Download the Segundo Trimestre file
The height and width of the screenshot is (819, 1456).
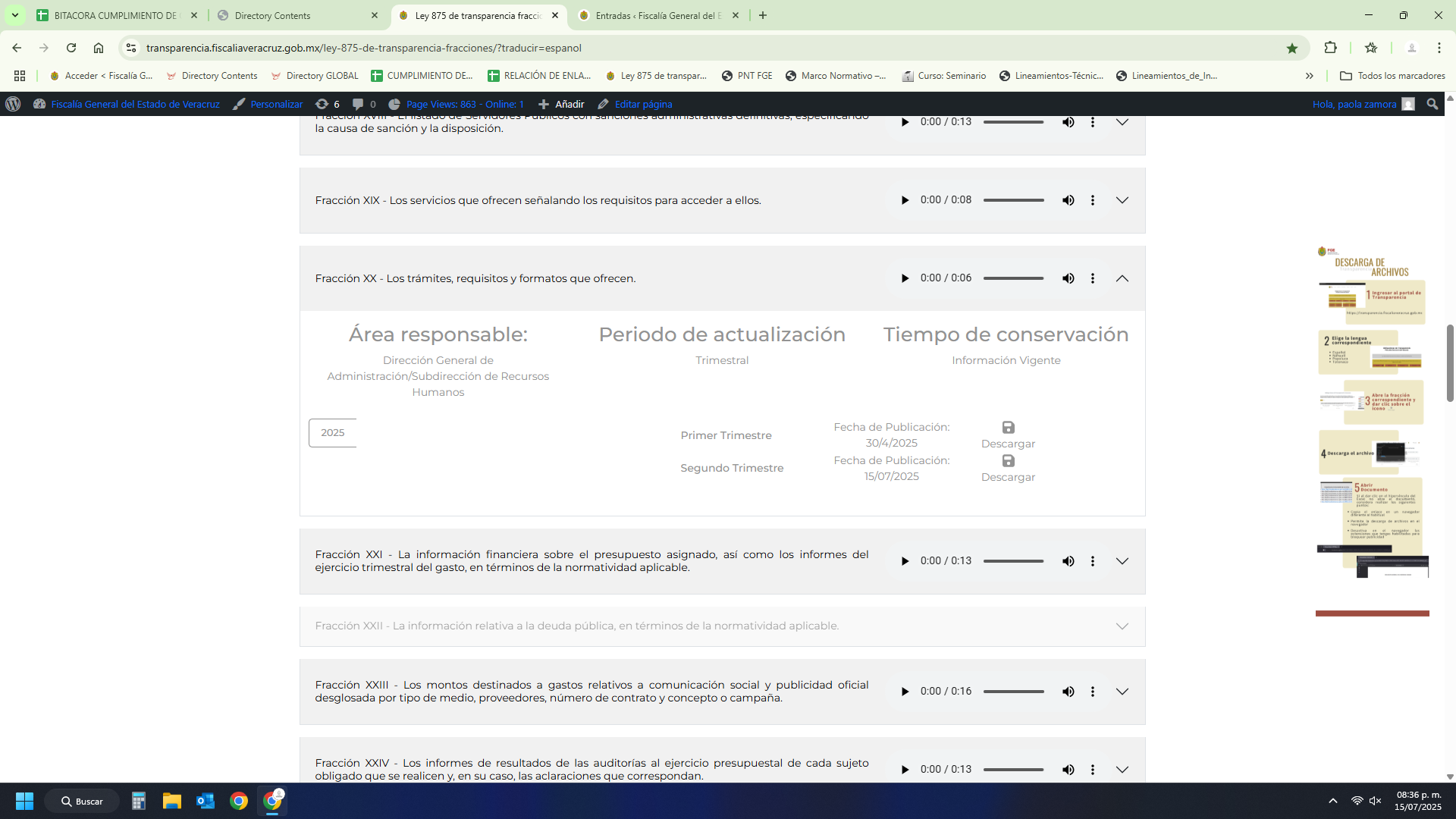[x=1008, y=468]
